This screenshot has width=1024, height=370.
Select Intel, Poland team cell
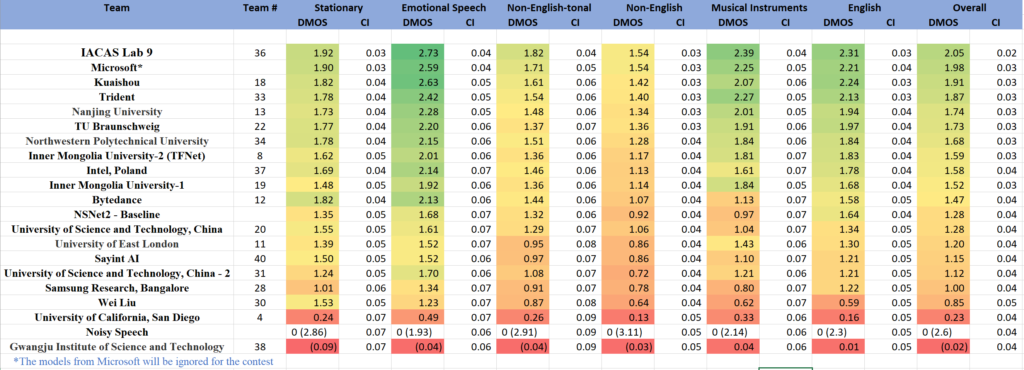[x=117, y=170]
